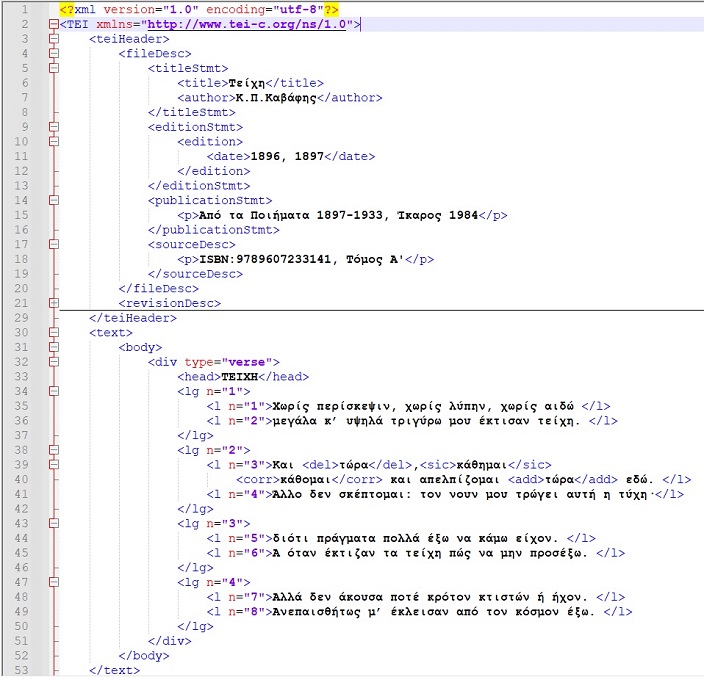Click the closing </div> tag
This screenshot has width=704, height=677.
click(170, 641)
